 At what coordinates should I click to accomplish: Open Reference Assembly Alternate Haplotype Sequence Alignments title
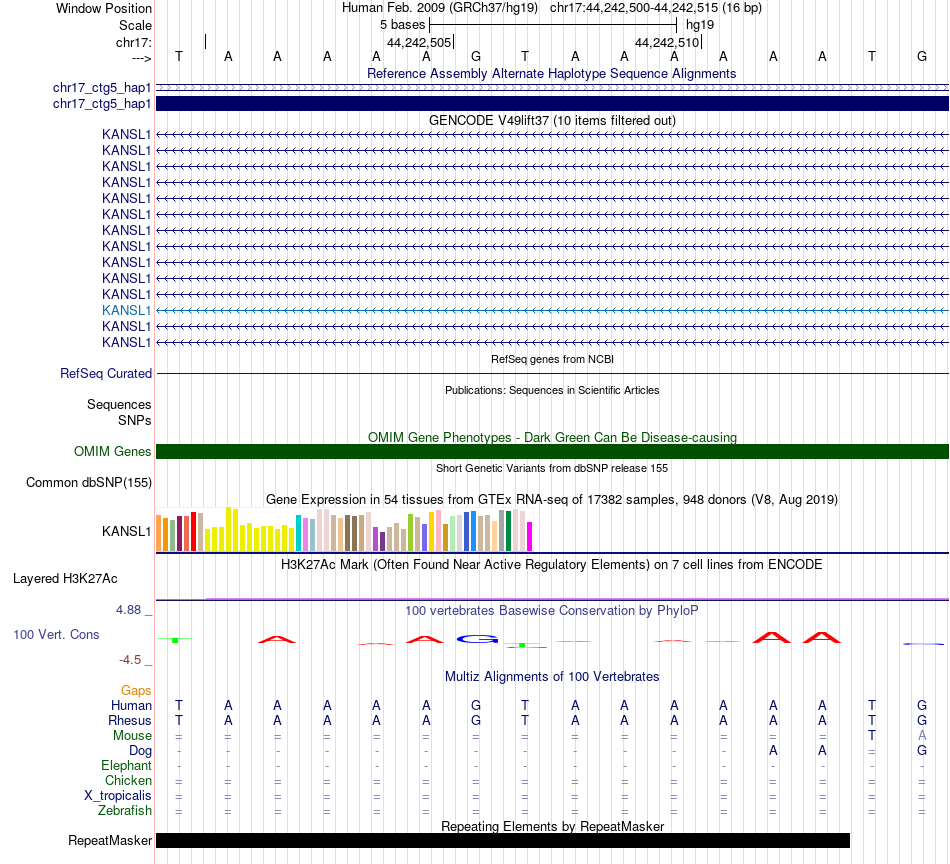(x=551, y=73)
